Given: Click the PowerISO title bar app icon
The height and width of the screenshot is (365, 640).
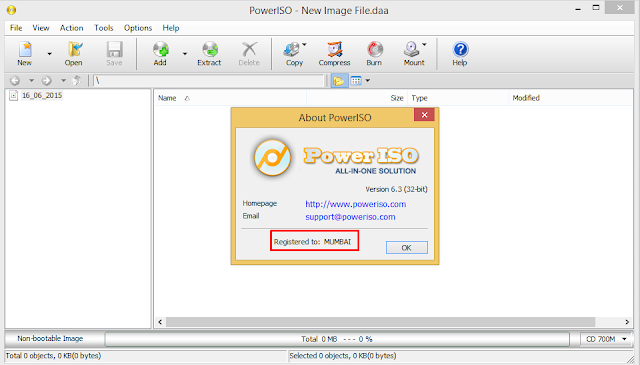Looking at the screenshot, I should [x=11, y=10].
